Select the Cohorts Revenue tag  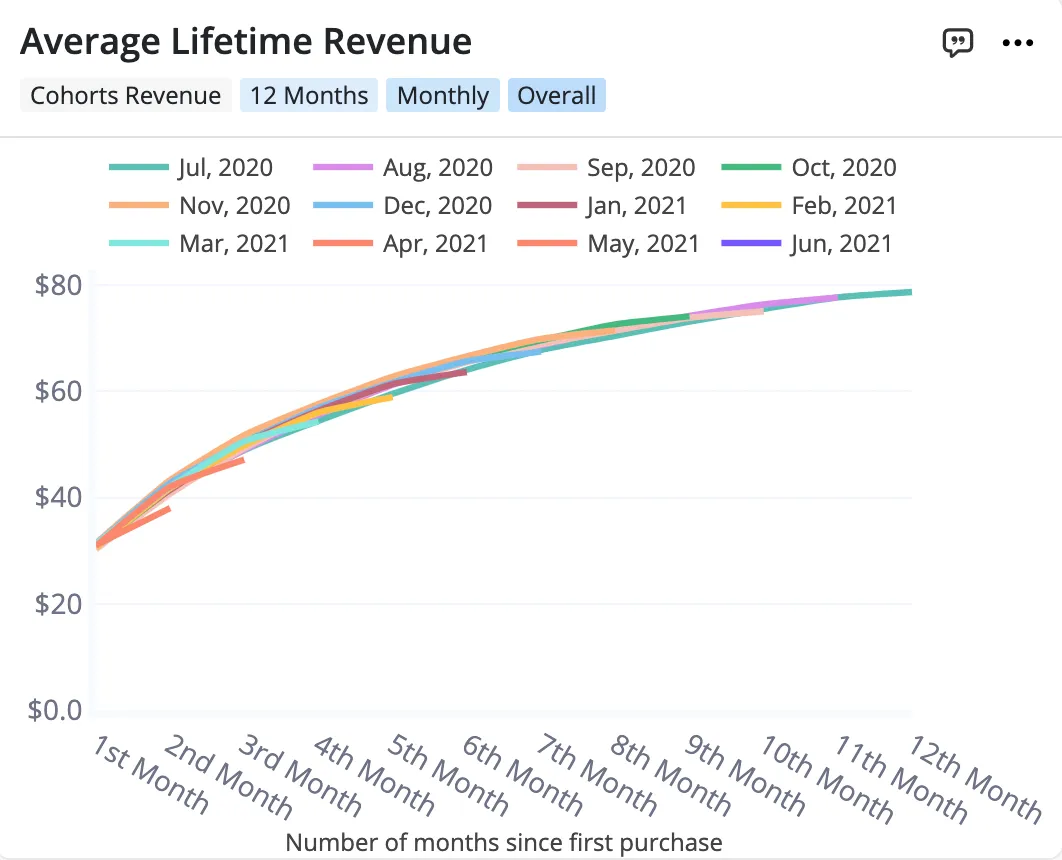tap(125, 95)
